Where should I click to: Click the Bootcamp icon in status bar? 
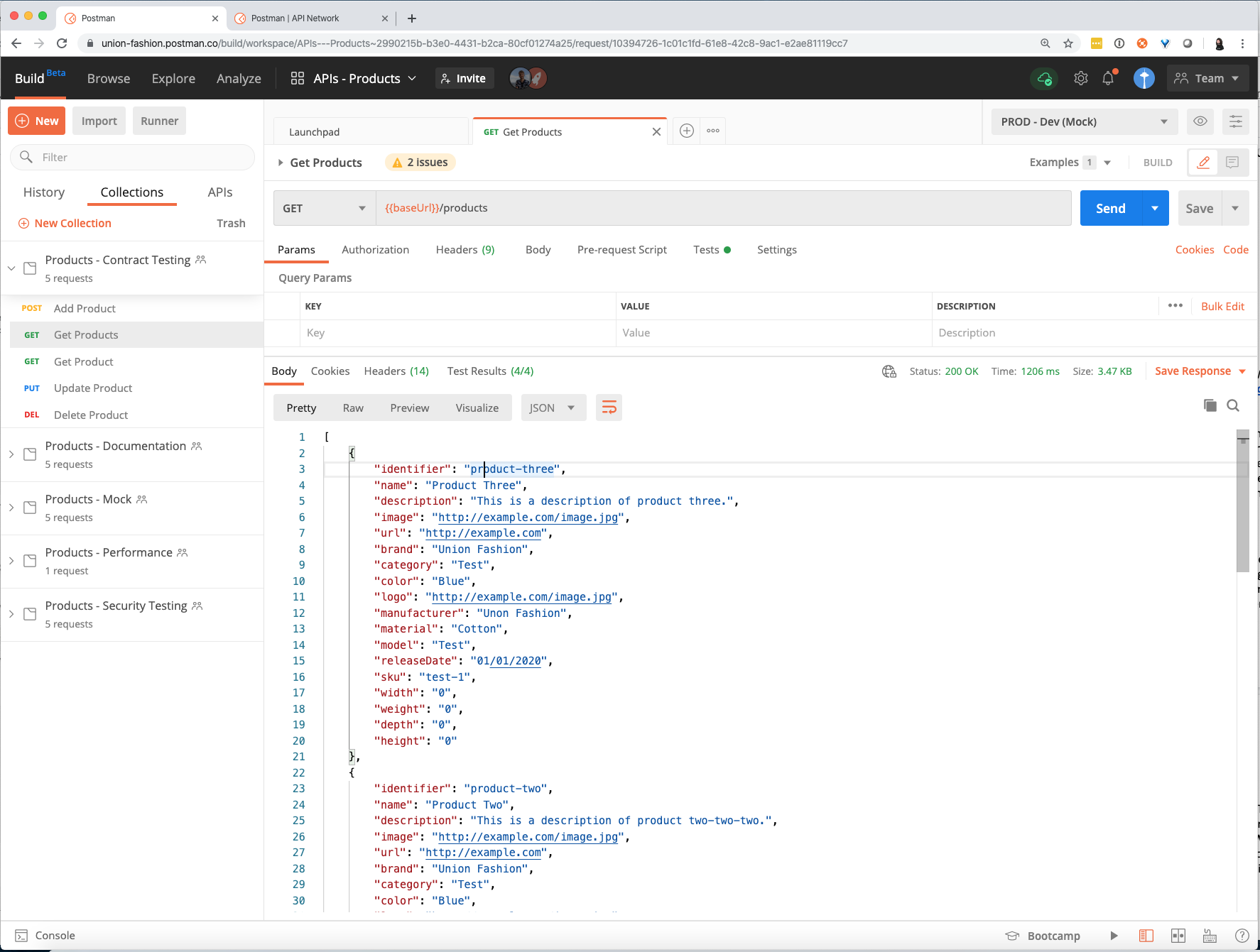1012,936
